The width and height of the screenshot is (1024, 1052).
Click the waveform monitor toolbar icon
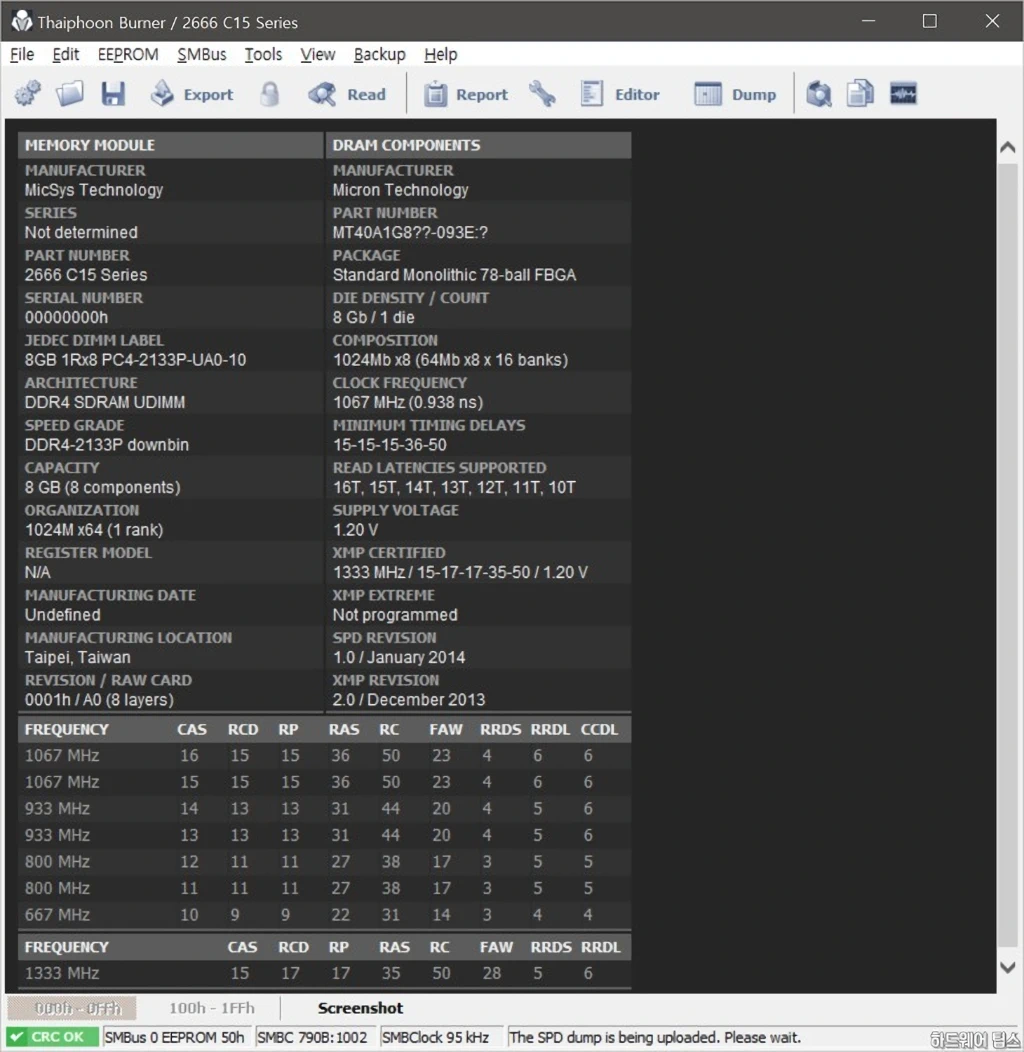903,93
